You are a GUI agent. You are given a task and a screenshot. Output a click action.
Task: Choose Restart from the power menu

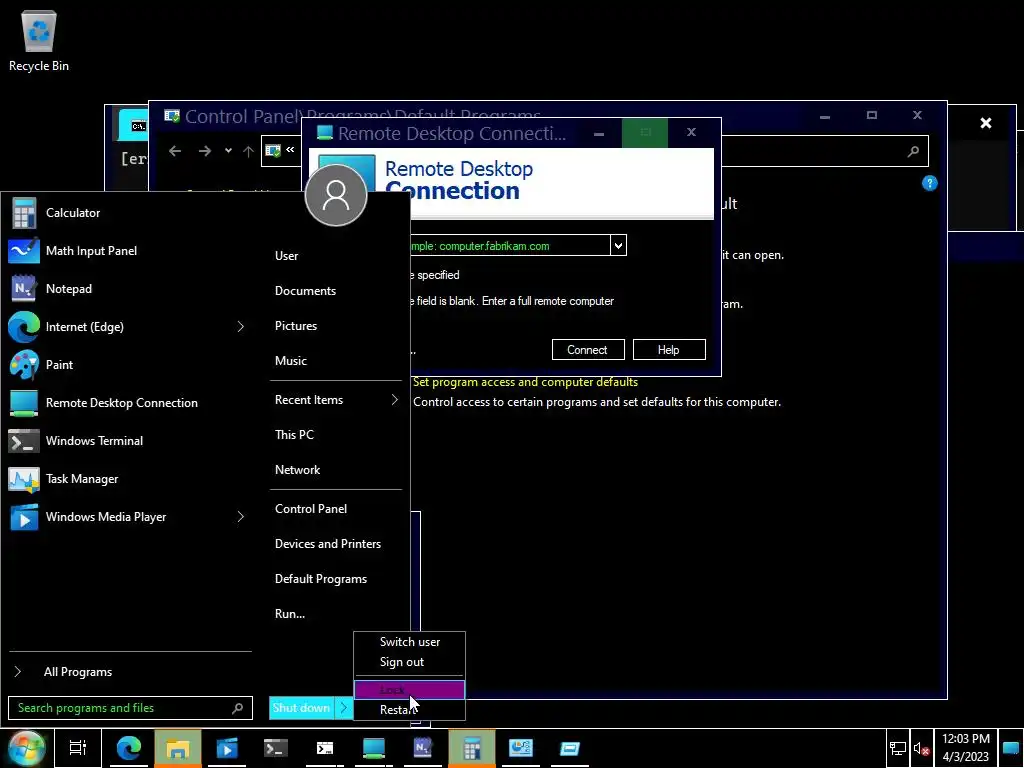coord(409,710)
